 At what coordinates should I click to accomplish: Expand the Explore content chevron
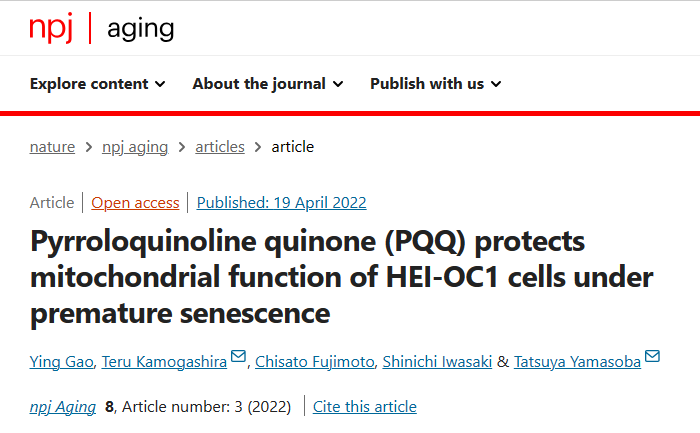coord(160,84)
